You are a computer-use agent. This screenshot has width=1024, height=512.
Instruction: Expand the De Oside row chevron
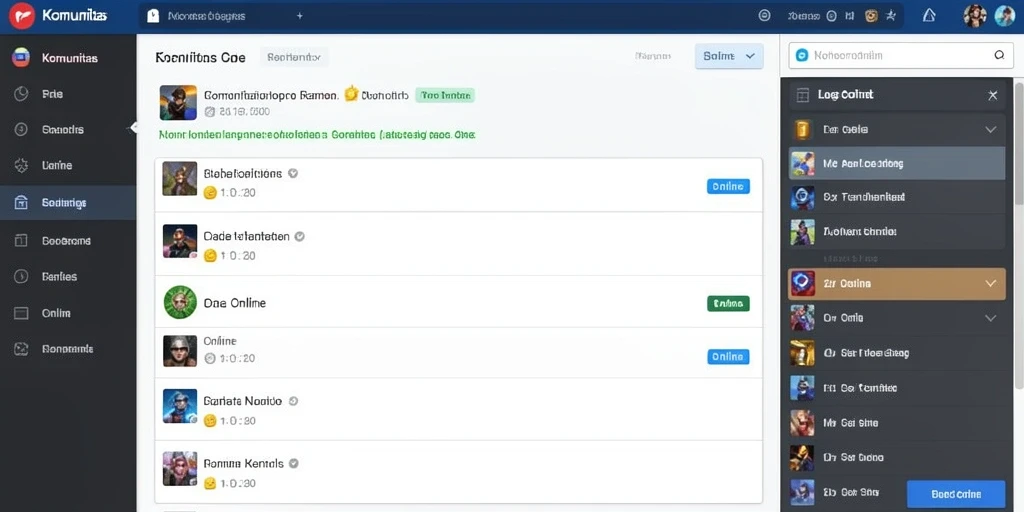[x=991, y=130]
